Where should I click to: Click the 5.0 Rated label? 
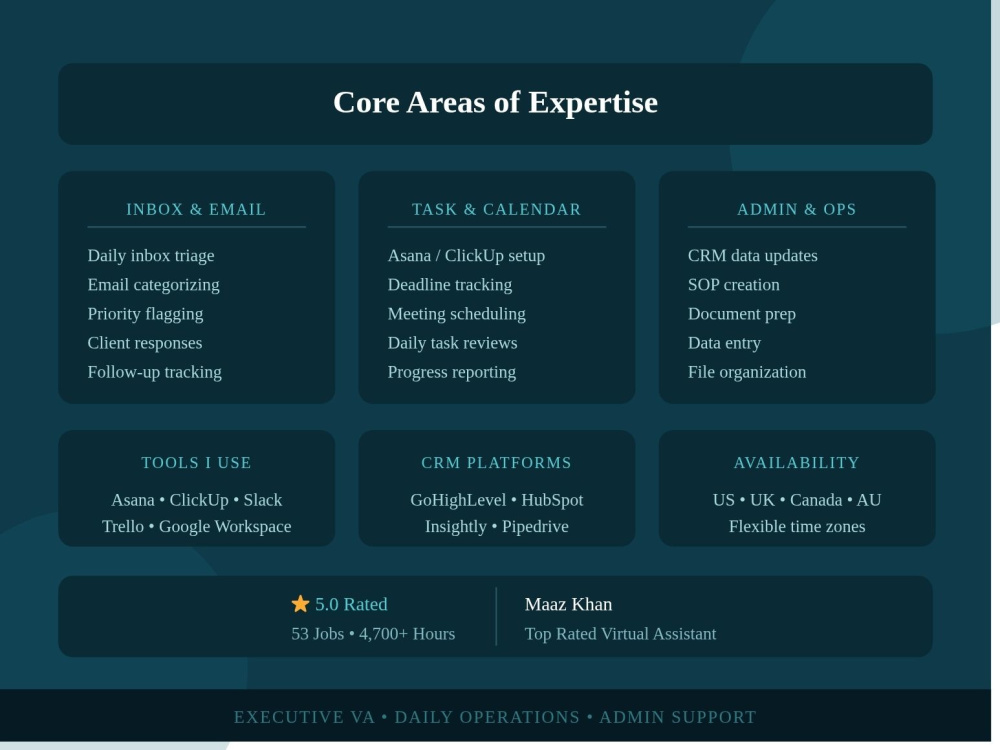(351, 604)
